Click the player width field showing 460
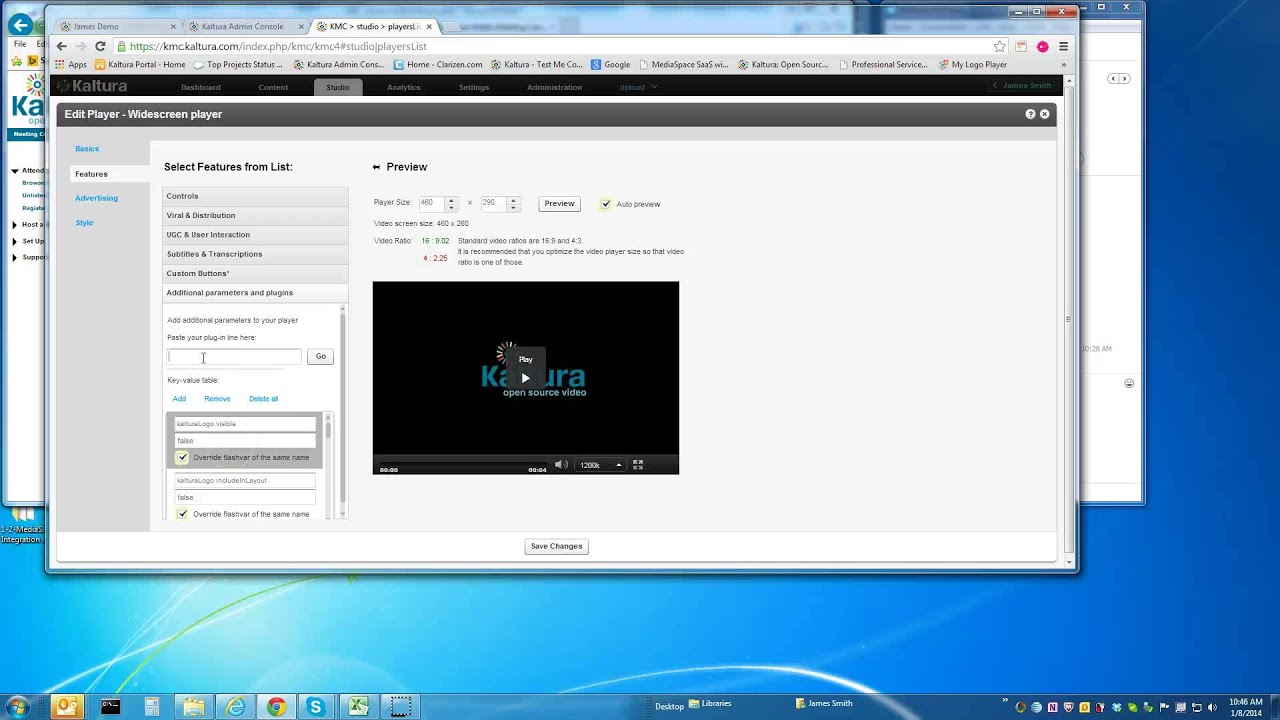 pyautogui.click(x=431, y=203)
